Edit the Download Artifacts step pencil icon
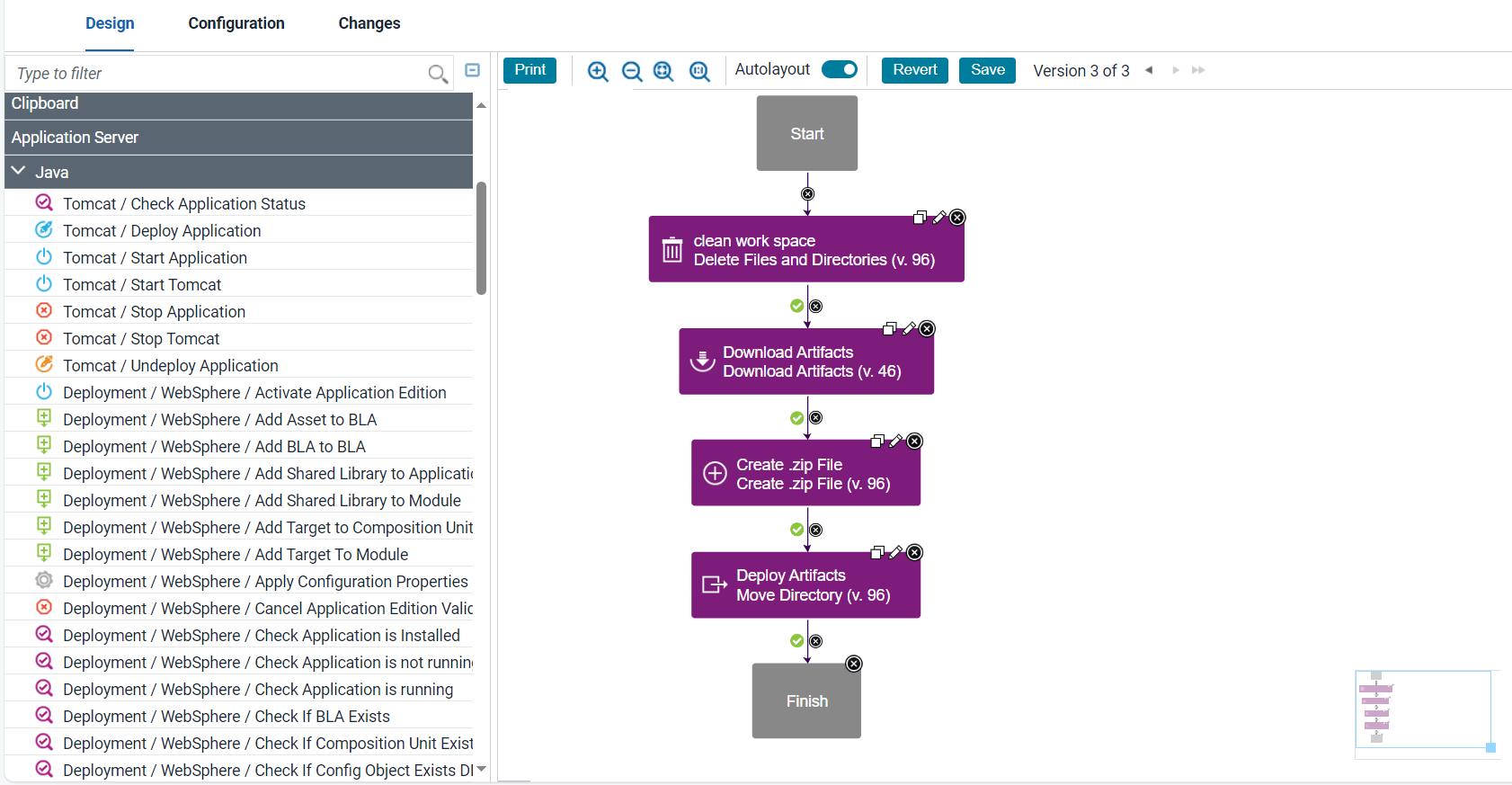 [x=909, y=329]
